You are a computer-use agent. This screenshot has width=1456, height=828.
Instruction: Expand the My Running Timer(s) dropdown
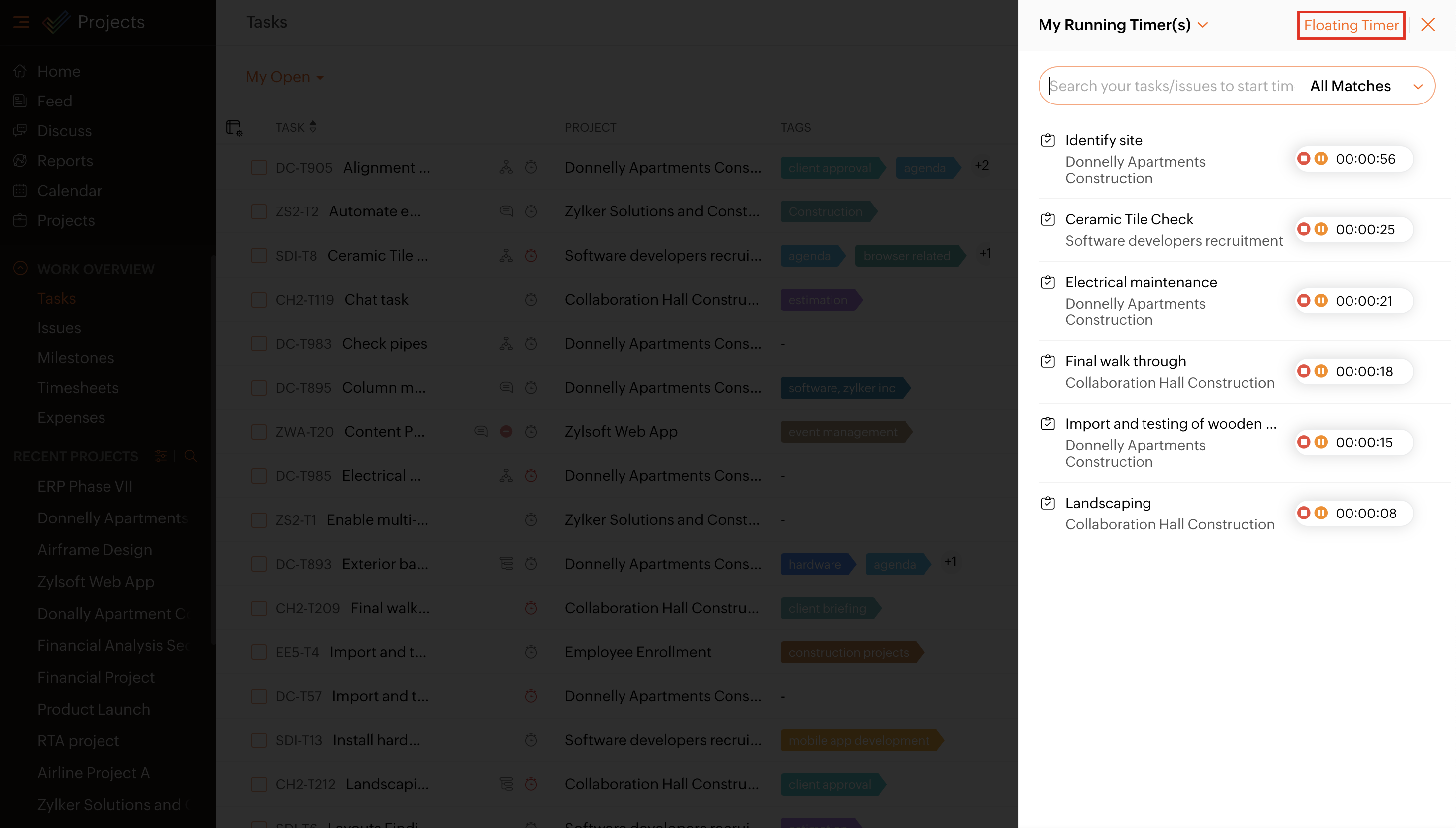click(1202, 25)
